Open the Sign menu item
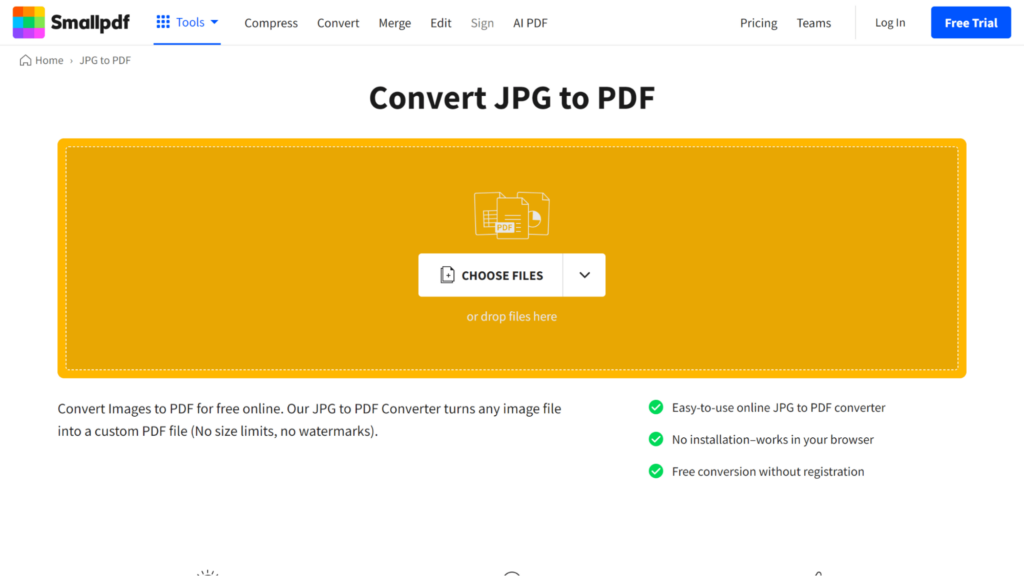 pyautogui.click(x=482, y=23)
